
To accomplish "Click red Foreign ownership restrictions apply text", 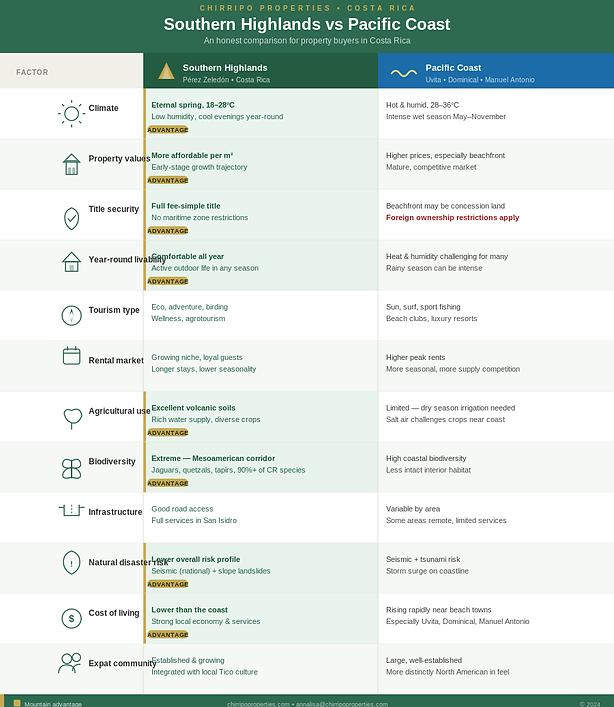I will pyautogui.click(x=453, y=217).
